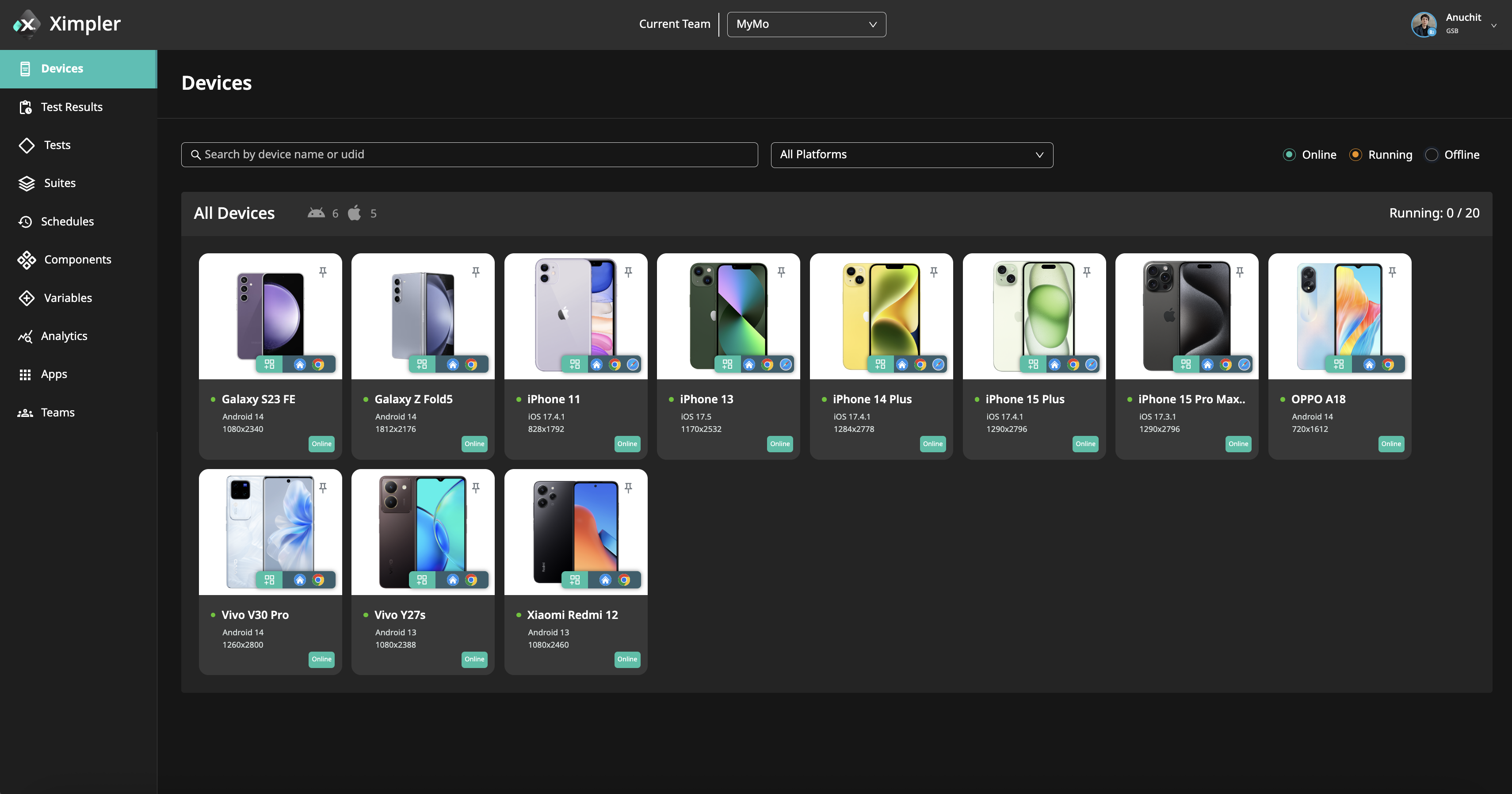
Task: Open the Schedules section
Action: pyautogui.click(x=27, y=221)
